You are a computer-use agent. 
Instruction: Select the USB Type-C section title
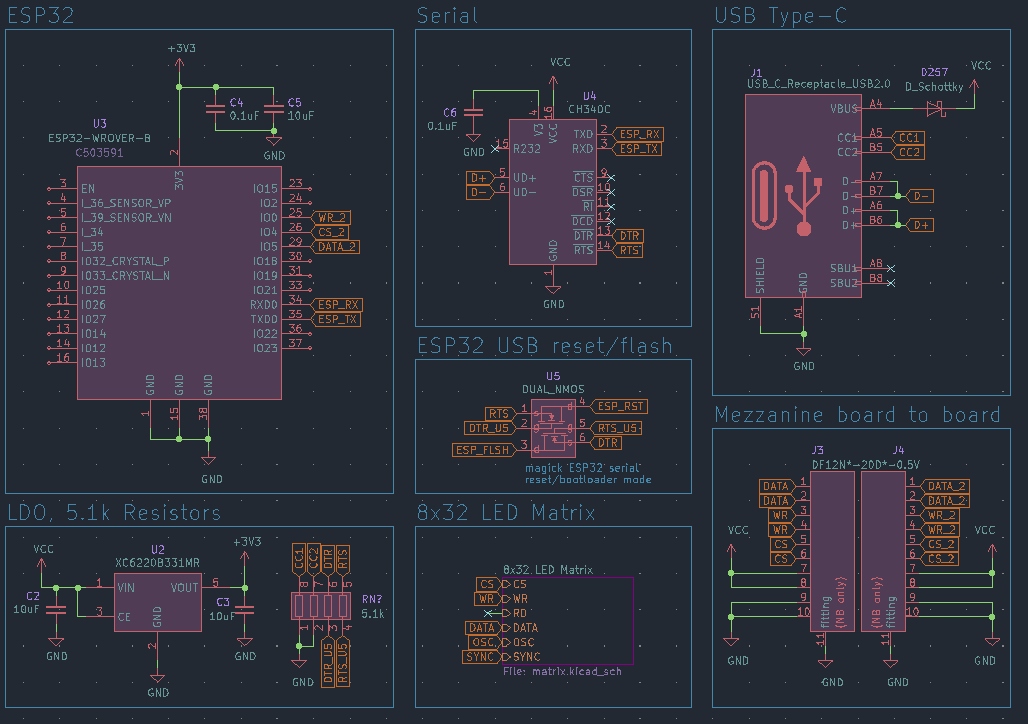tap(780, 15)
